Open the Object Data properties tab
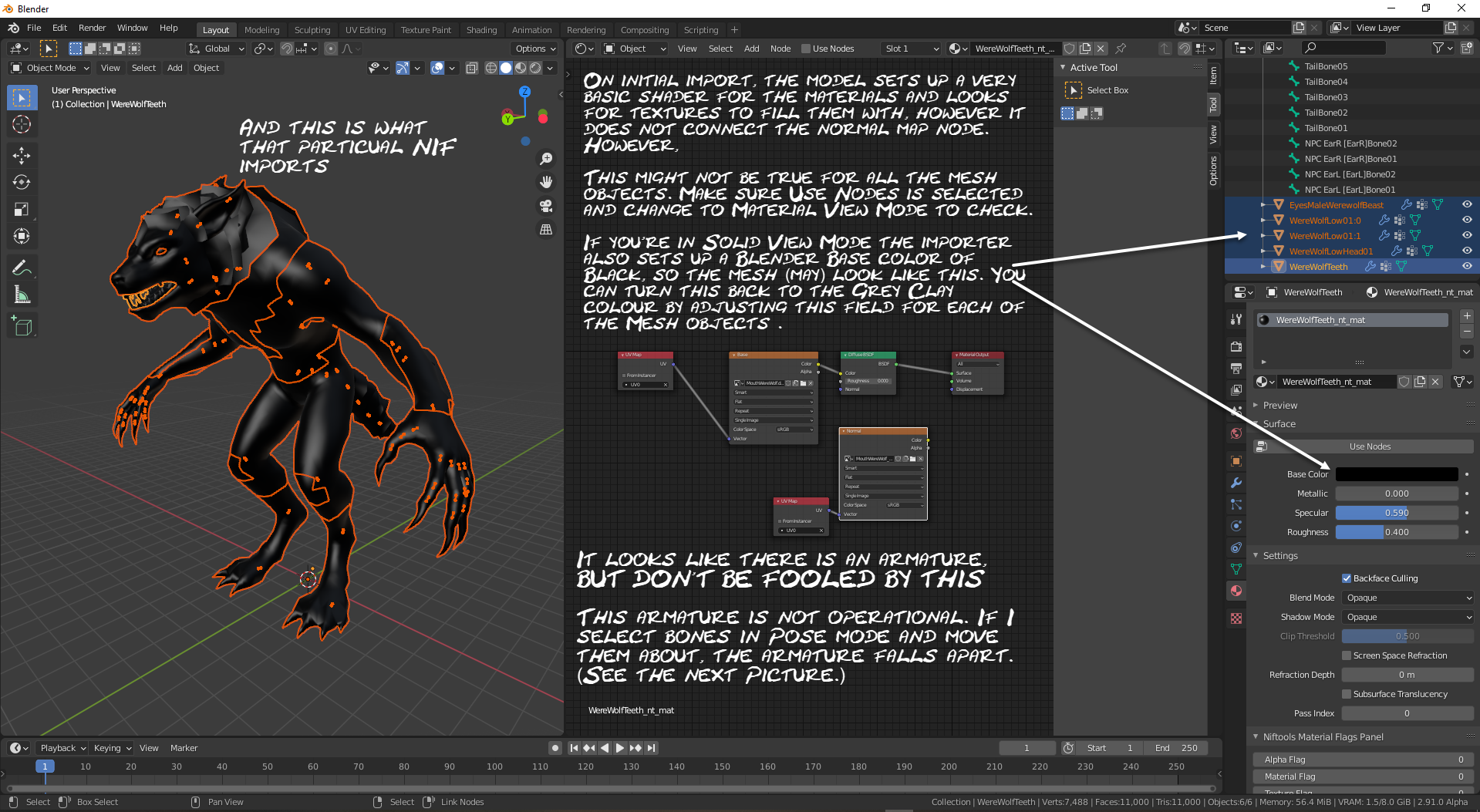The height and width of the screenshot is (812, 1480). tap(1236, 569)
